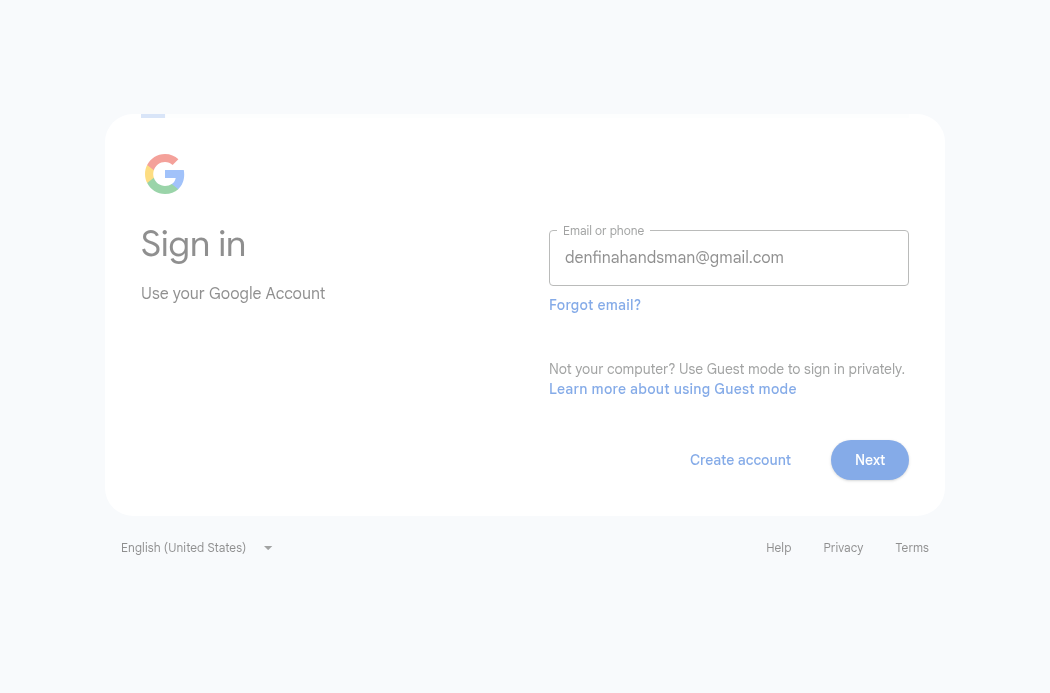Focus the Email or phone input field
This screenshot has width=1050, height=693.
pyautogui.click(x=729, y=258)
